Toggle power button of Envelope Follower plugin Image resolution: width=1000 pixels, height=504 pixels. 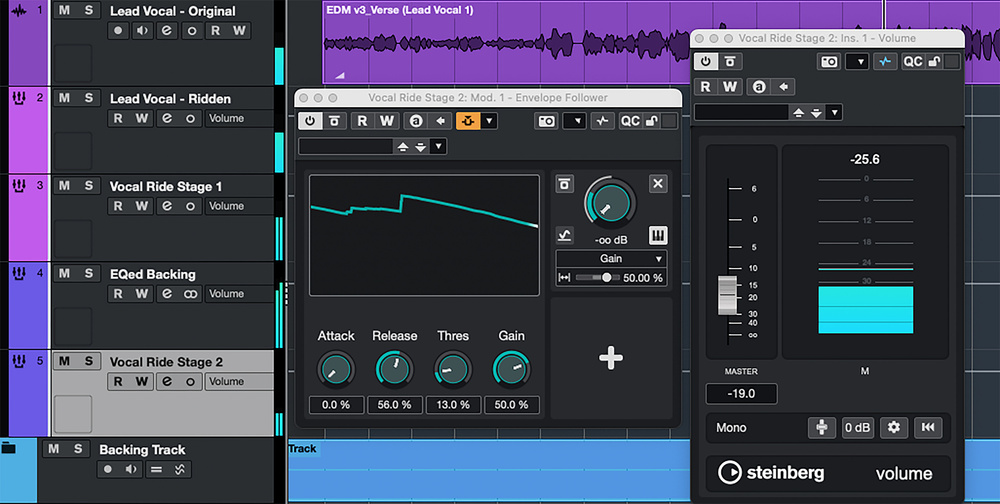pos(310,121)
